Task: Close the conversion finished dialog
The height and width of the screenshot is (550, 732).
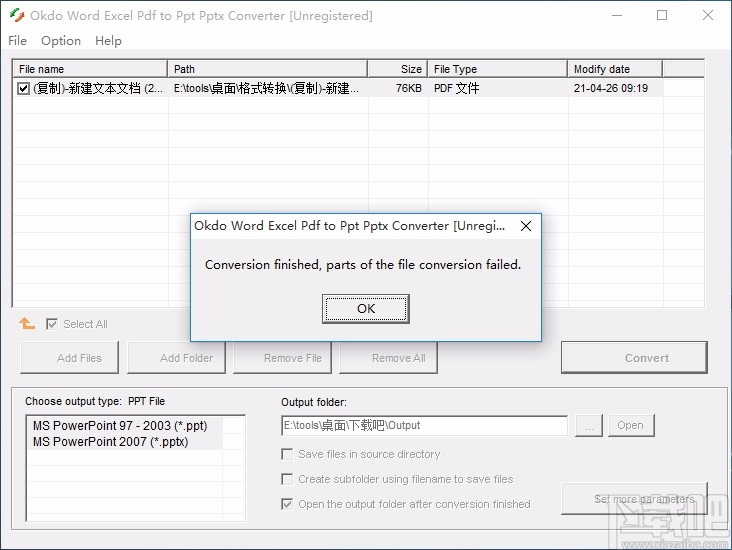Action: coord(526,226)
